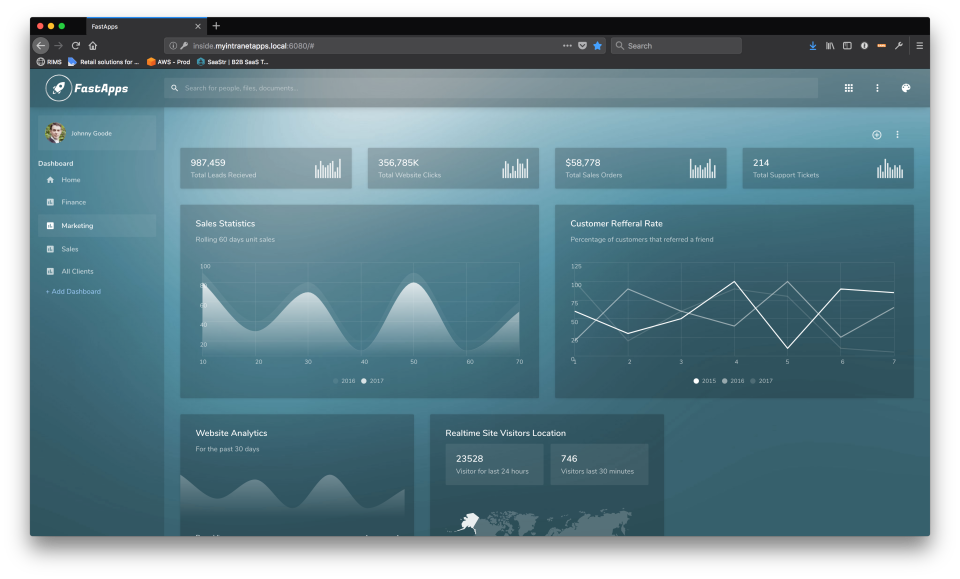This screenshot has width=960, height=579.
Task: Open the three-dot menu in the top navbar
Action: click(x=877, y=88)
